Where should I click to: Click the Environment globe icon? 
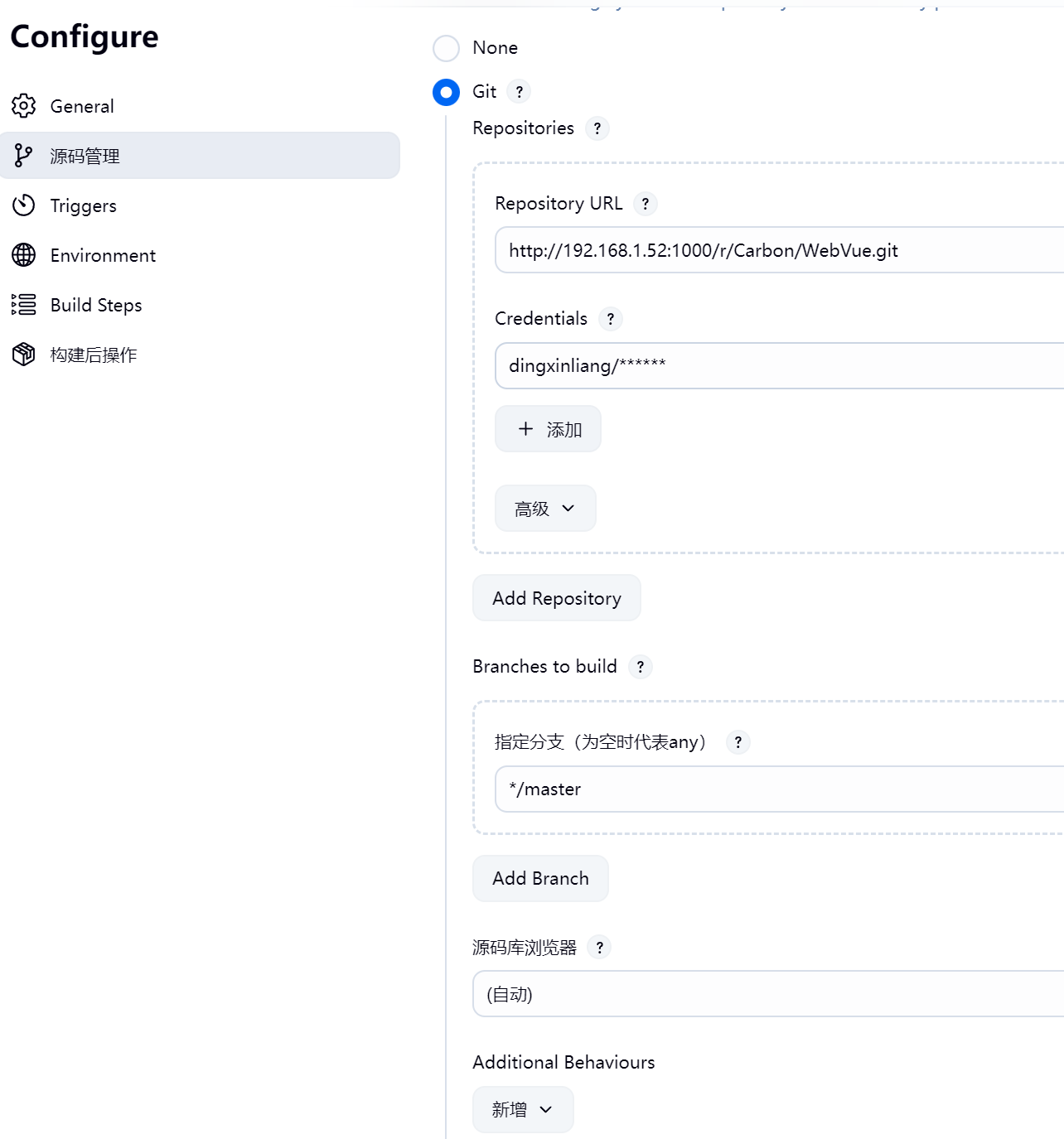24,255
